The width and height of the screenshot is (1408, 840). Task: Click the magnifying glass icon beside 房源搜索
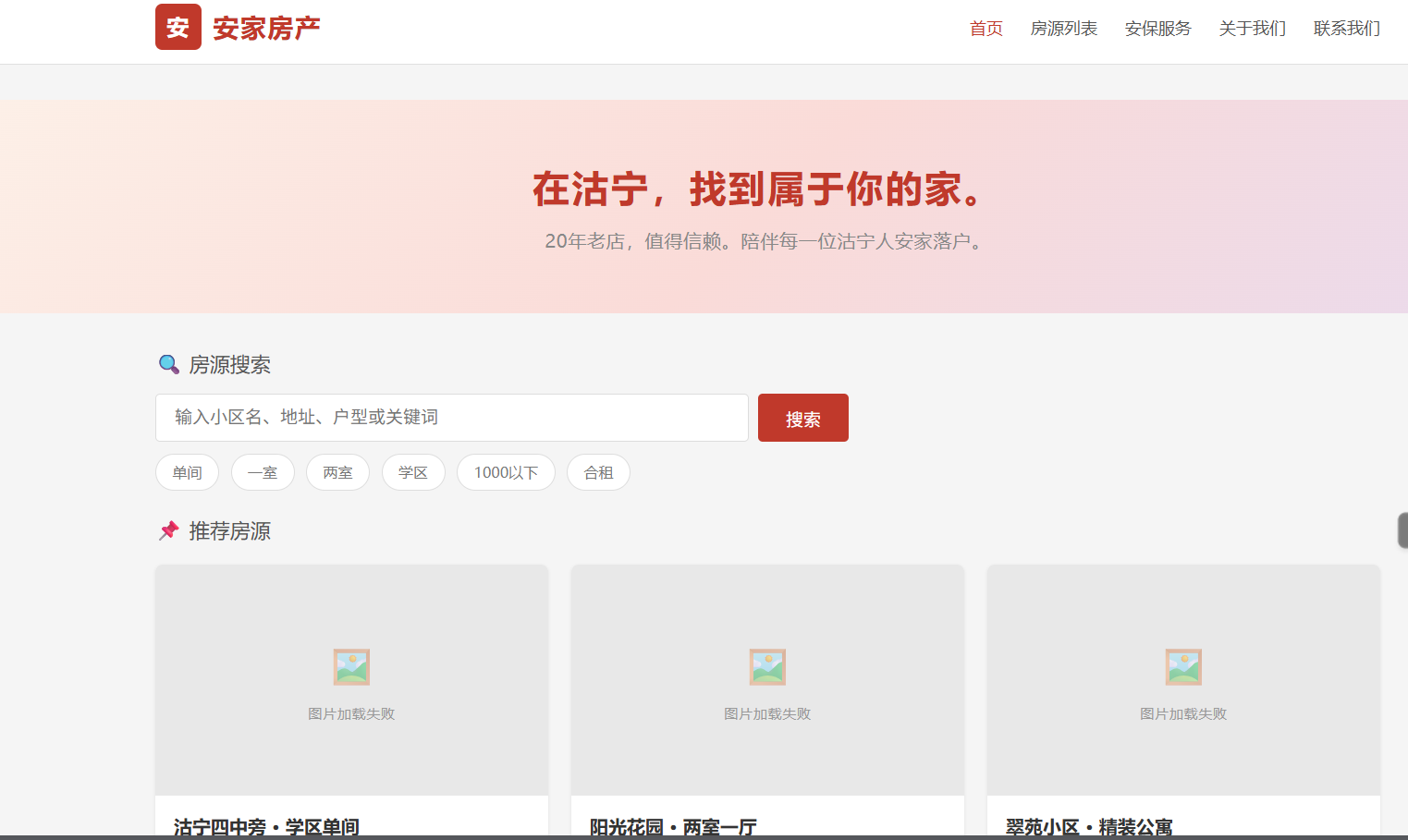point(168,364)
